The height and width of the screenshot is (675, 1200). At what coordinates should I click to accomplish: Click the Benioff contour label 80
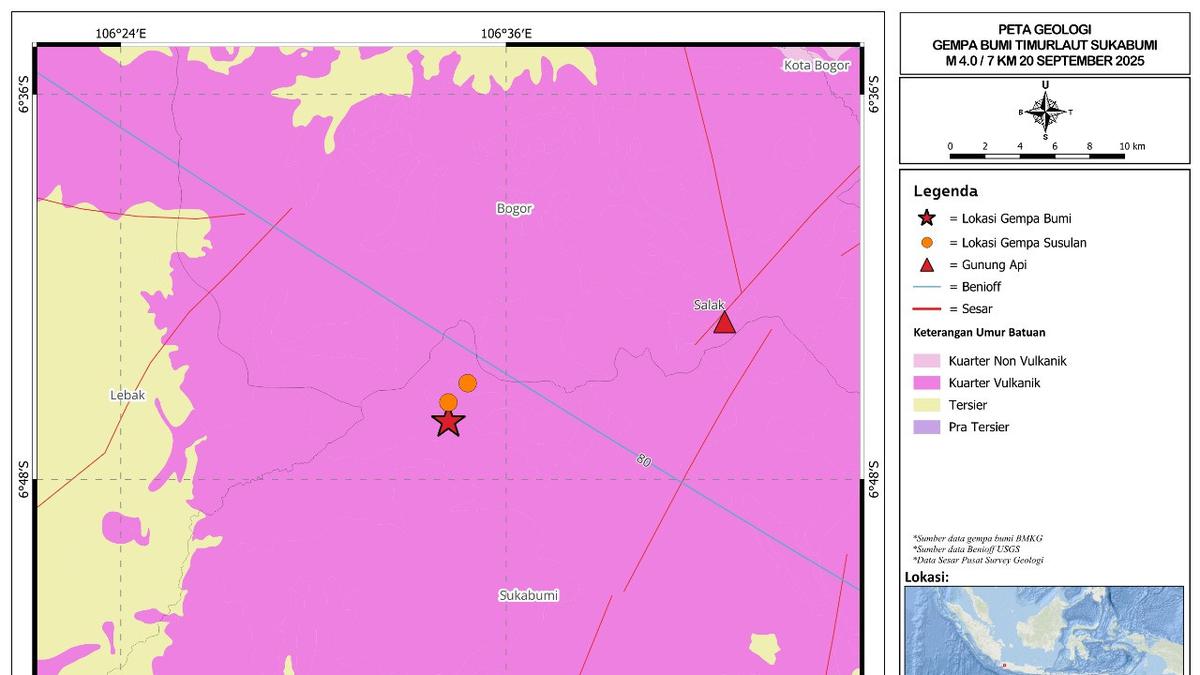tap(644, 460)
